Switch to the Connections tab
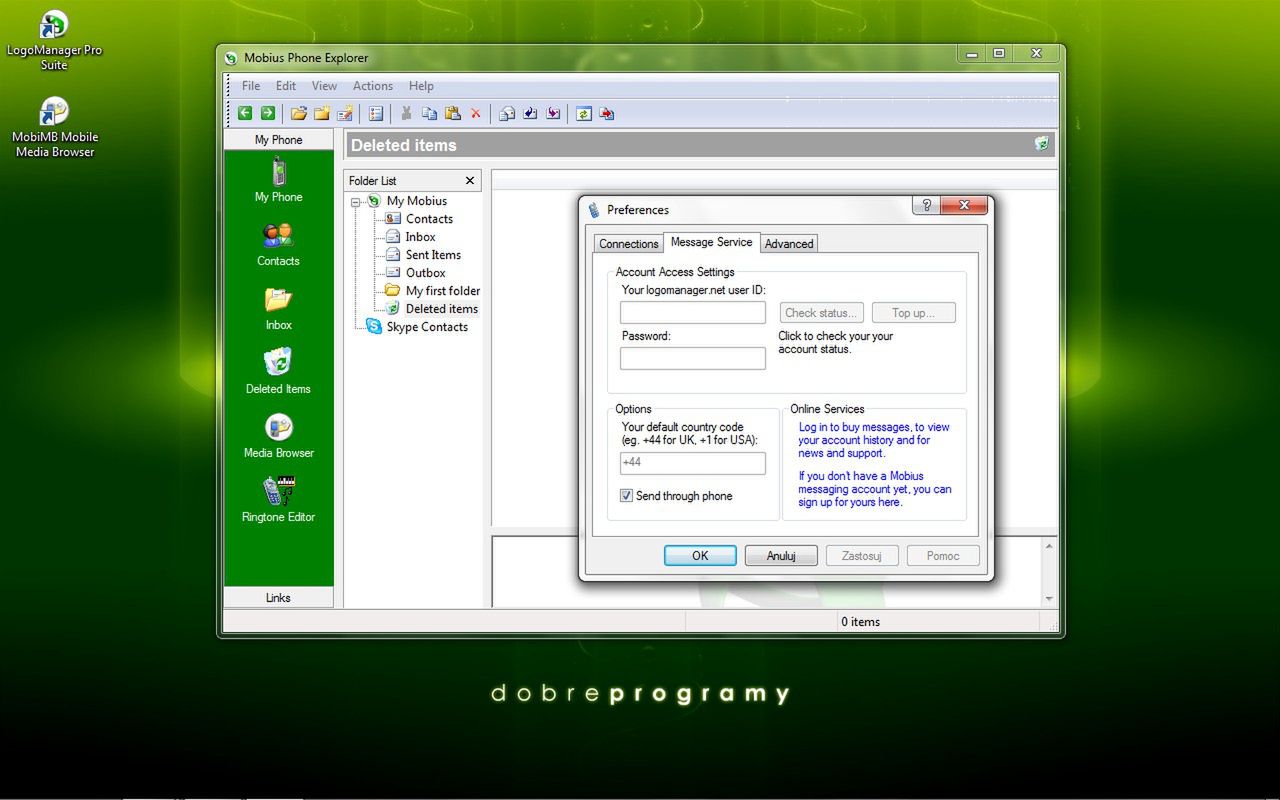The width and height of the screenshot is (1280, 800). (629, 243)
